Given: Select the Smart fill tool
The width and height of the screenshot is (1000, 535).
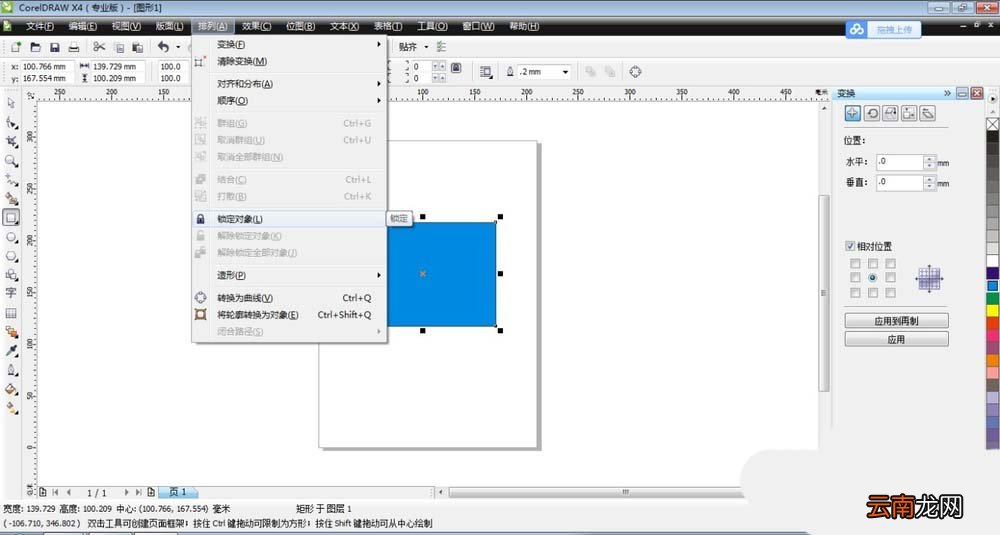Looking at the screenshot, I should [11, 199].
